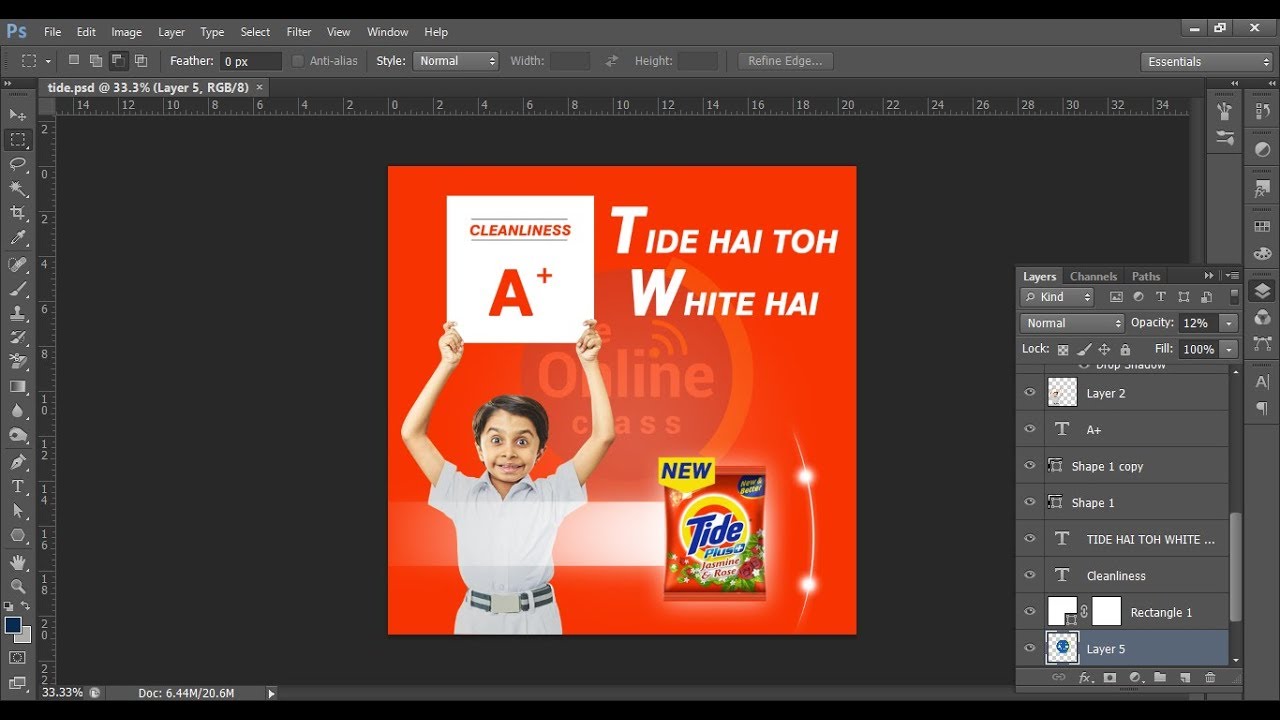Screen dimensions: 1280x720
Task: Hide the Rectangle 1 layer
Action: click(x=1030, y=612)
